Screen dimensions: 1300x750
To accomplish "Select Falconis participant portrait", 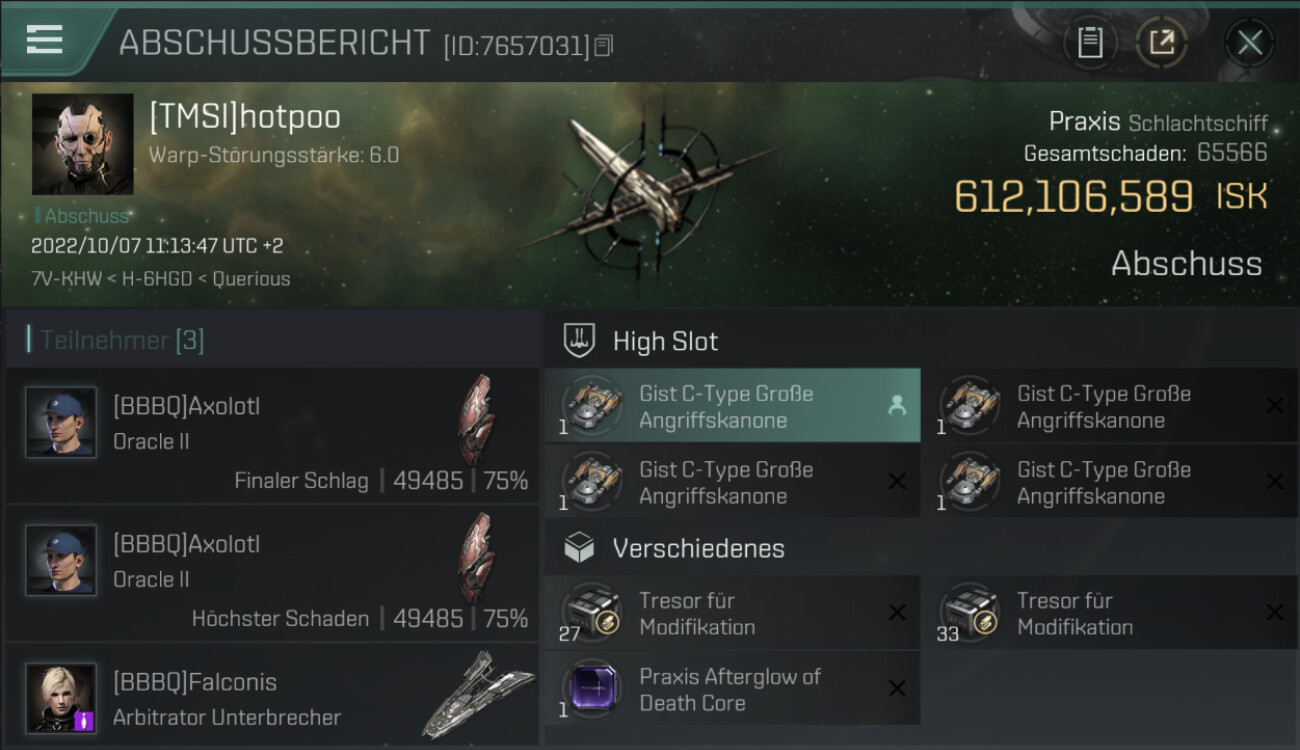I will [x=61, y=697].
